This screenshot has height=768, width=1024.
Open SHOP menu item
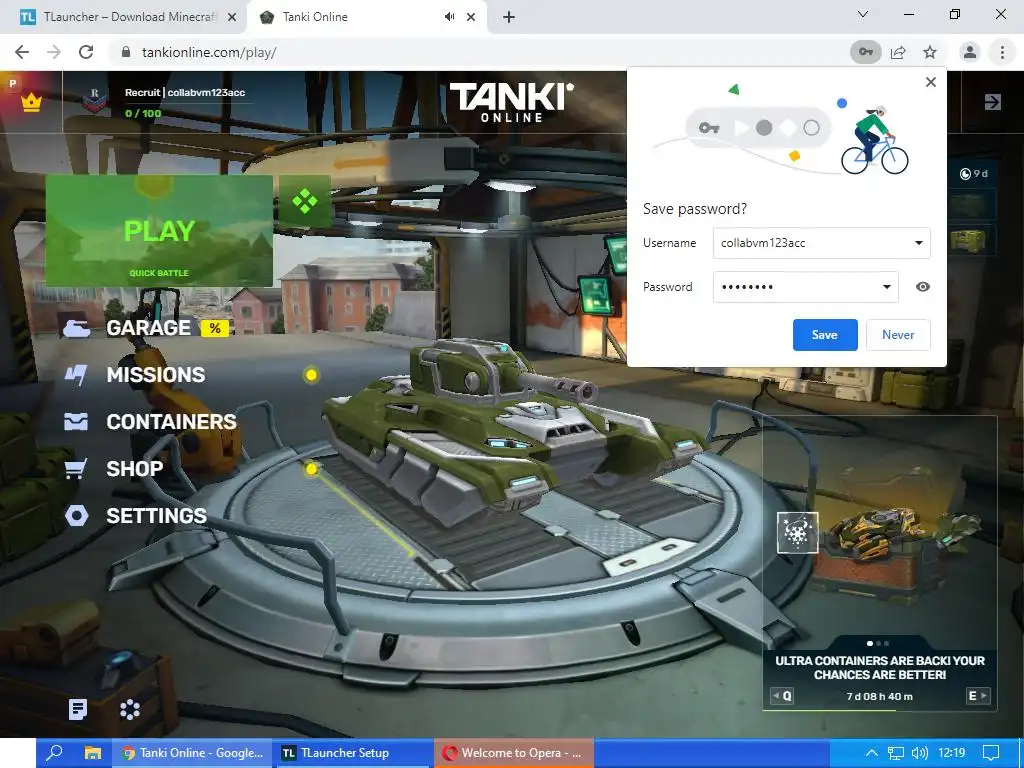point(135,469)
